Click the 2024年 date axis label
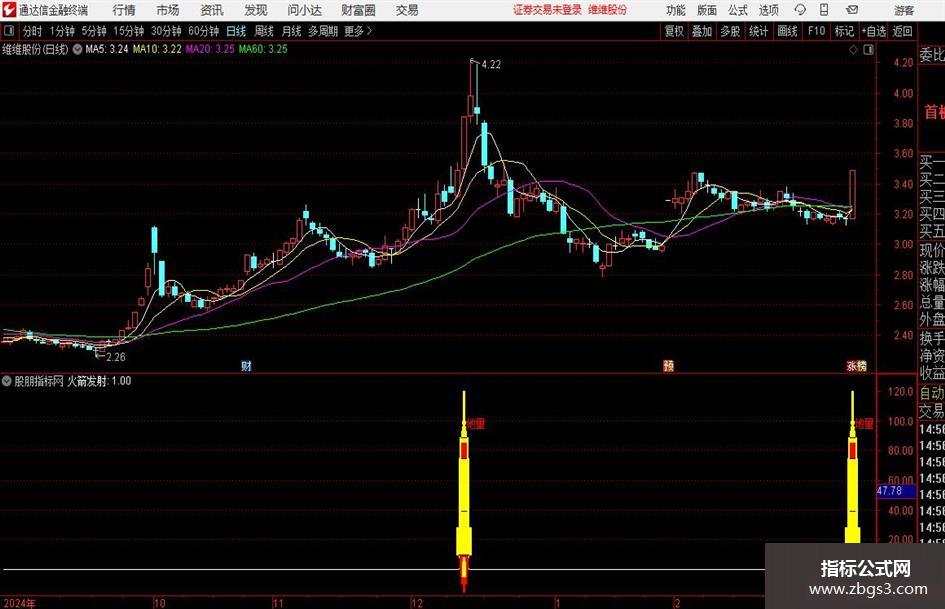Image resolution: width=945 pixels, height=609 pixels. click(x=19, y=603)
